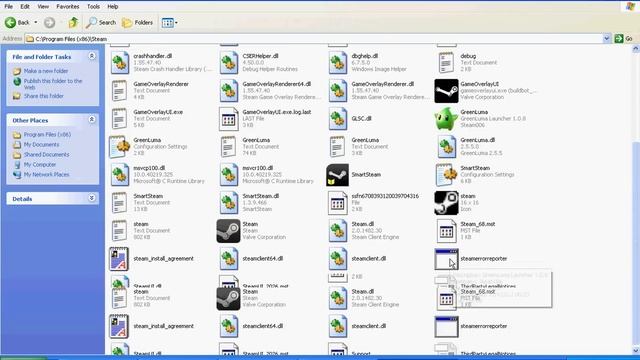
Task: Select the GameOverlayRenderer.dll file
Action: pos(379,91)
